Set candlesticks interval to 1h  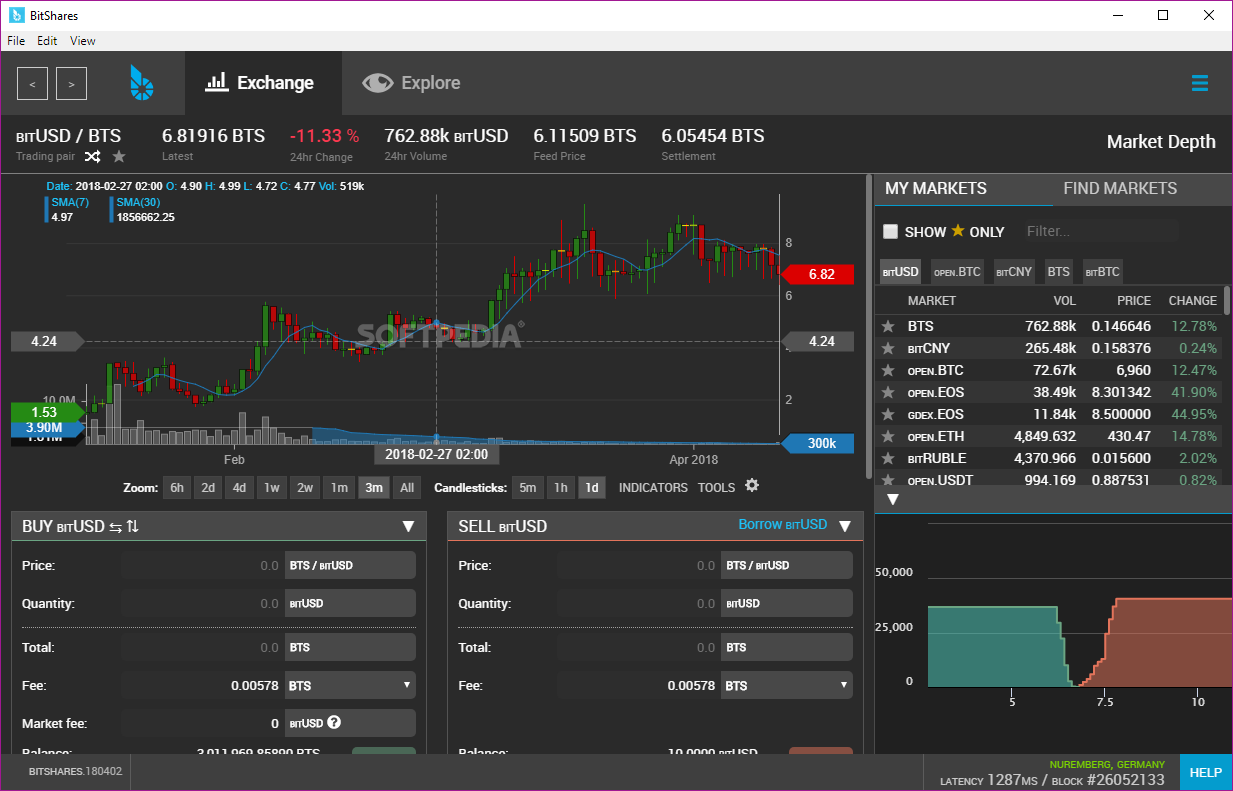click(x=561, y=488)
